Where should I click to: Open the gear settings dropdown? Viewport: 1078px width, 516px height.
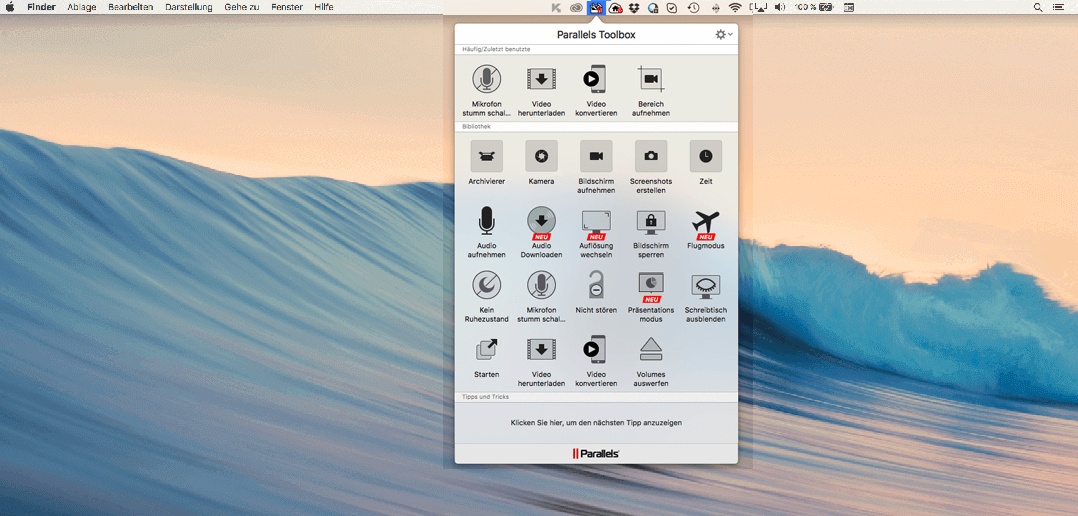pyautogui.click(x=723, y=35)
